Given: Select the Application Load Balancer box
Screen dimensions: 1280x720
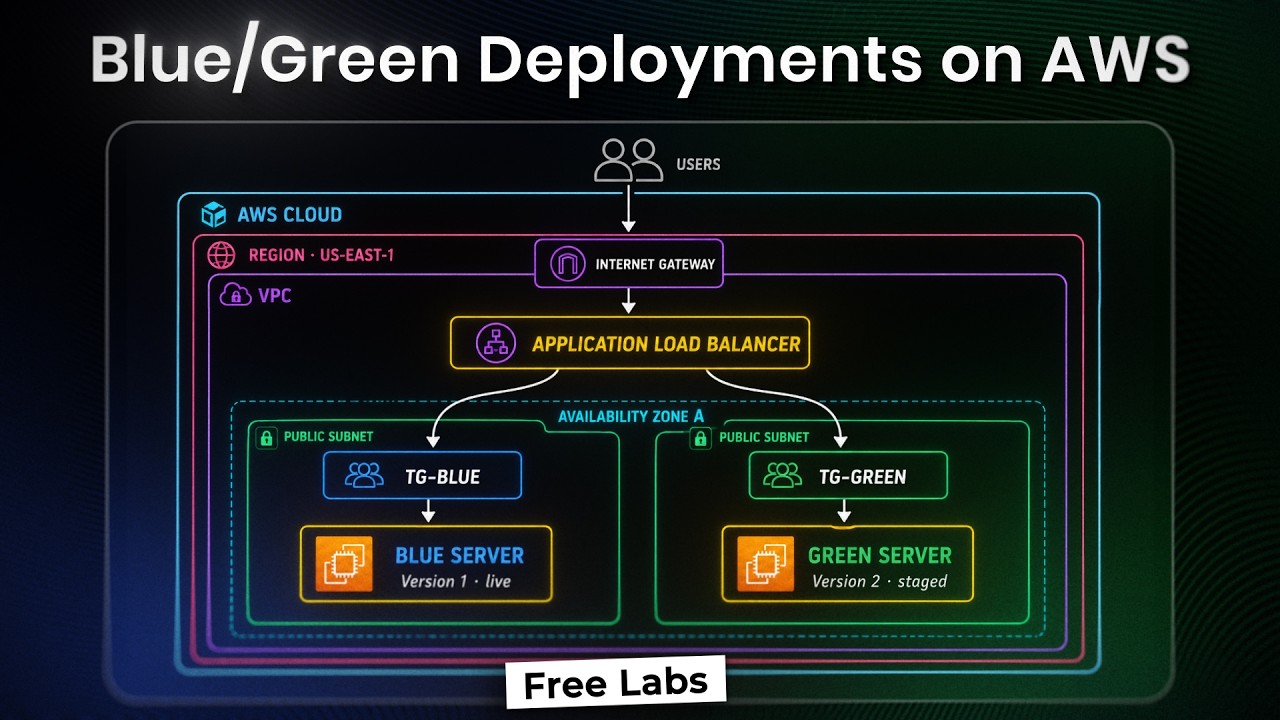Looking at the screenshot, I should click(630, 343).
